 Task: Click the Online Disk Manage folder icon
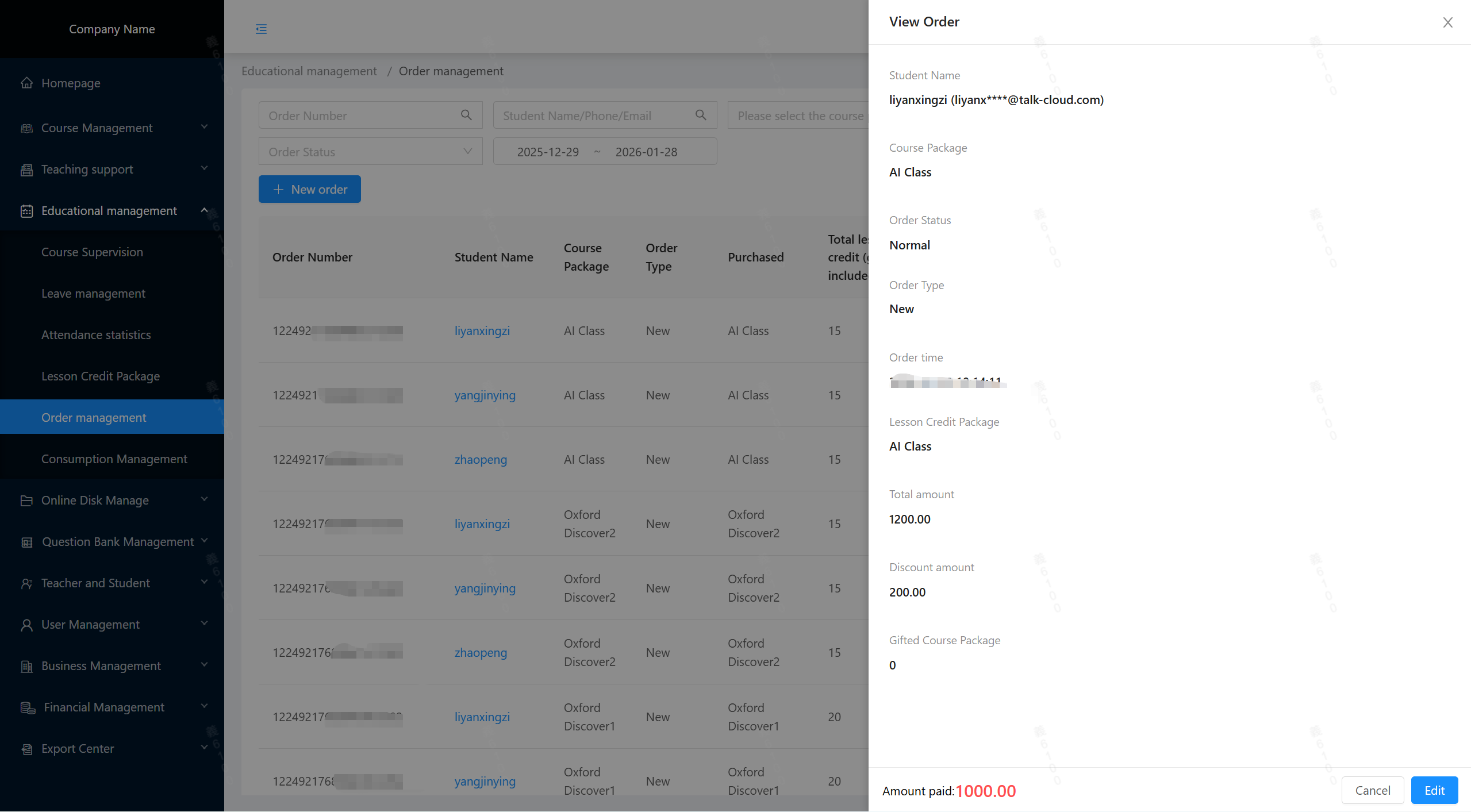pyautogui.click(x=26, y=501)
